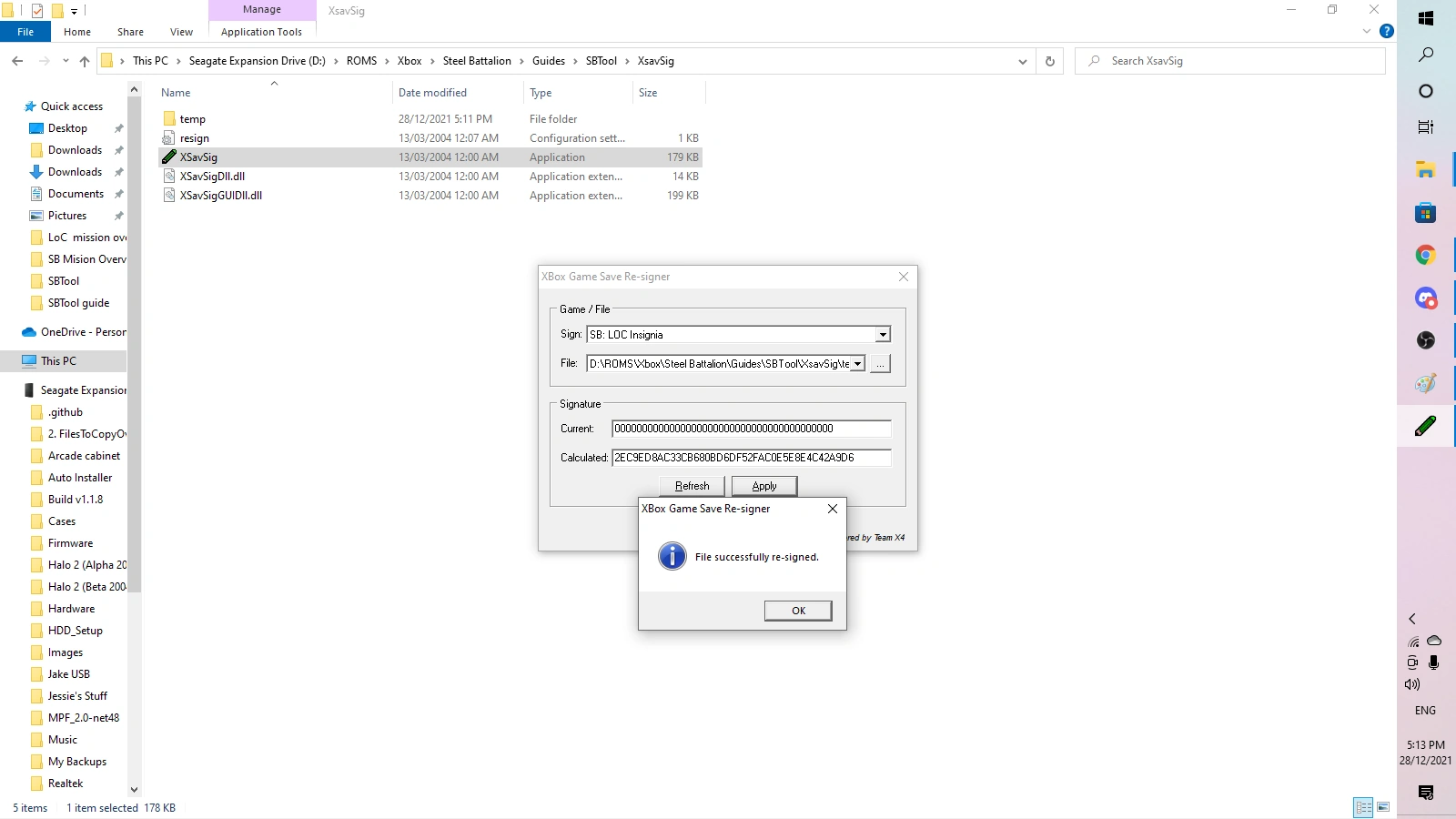The image size is (1456, 819).
Task: Jump to Steel Battalion in the address bar
Action: pos(477,61)
